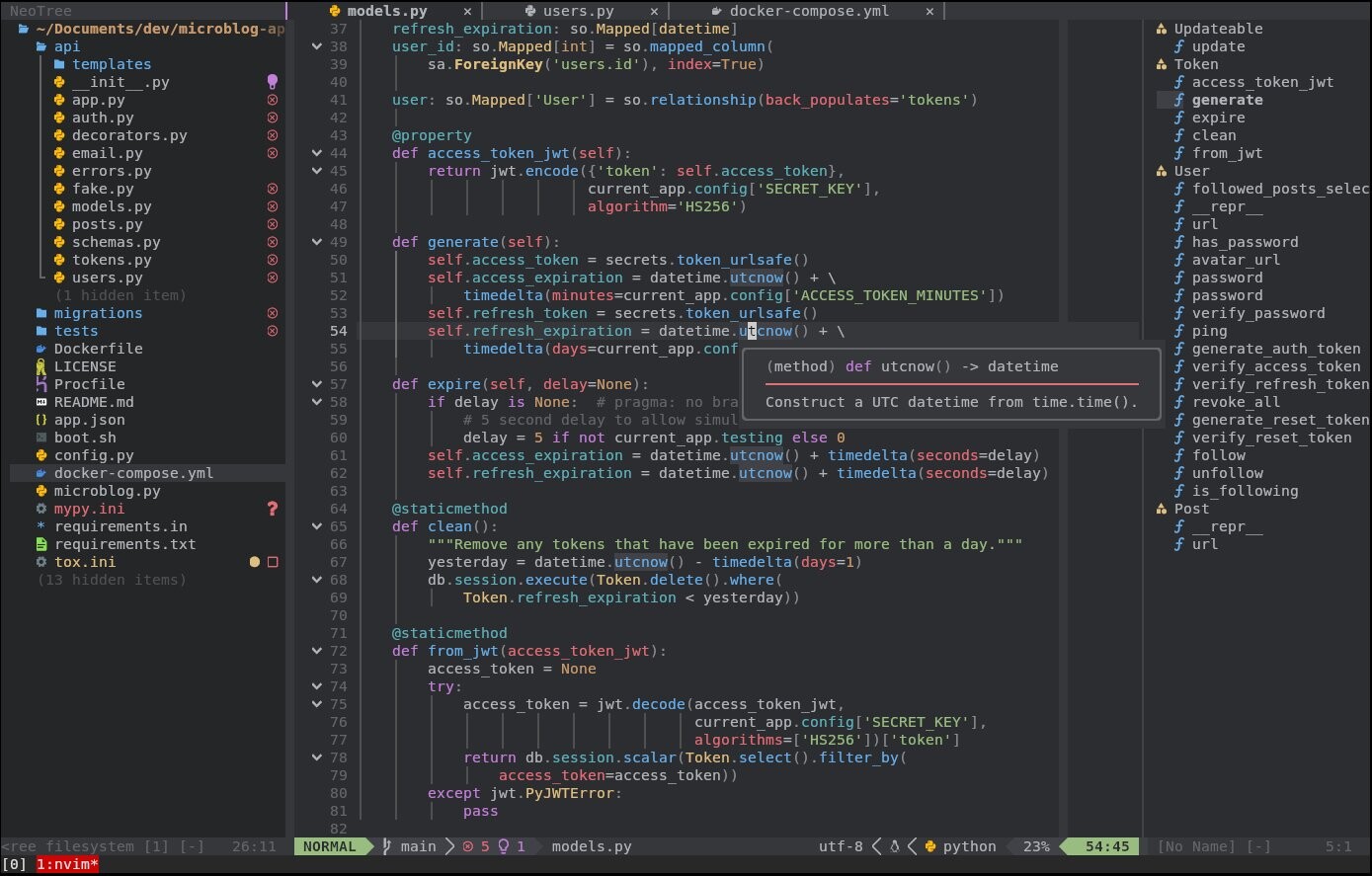Click the Docker whale icon beside Dockerfile
1372x876 pixels.
[42, 349]
